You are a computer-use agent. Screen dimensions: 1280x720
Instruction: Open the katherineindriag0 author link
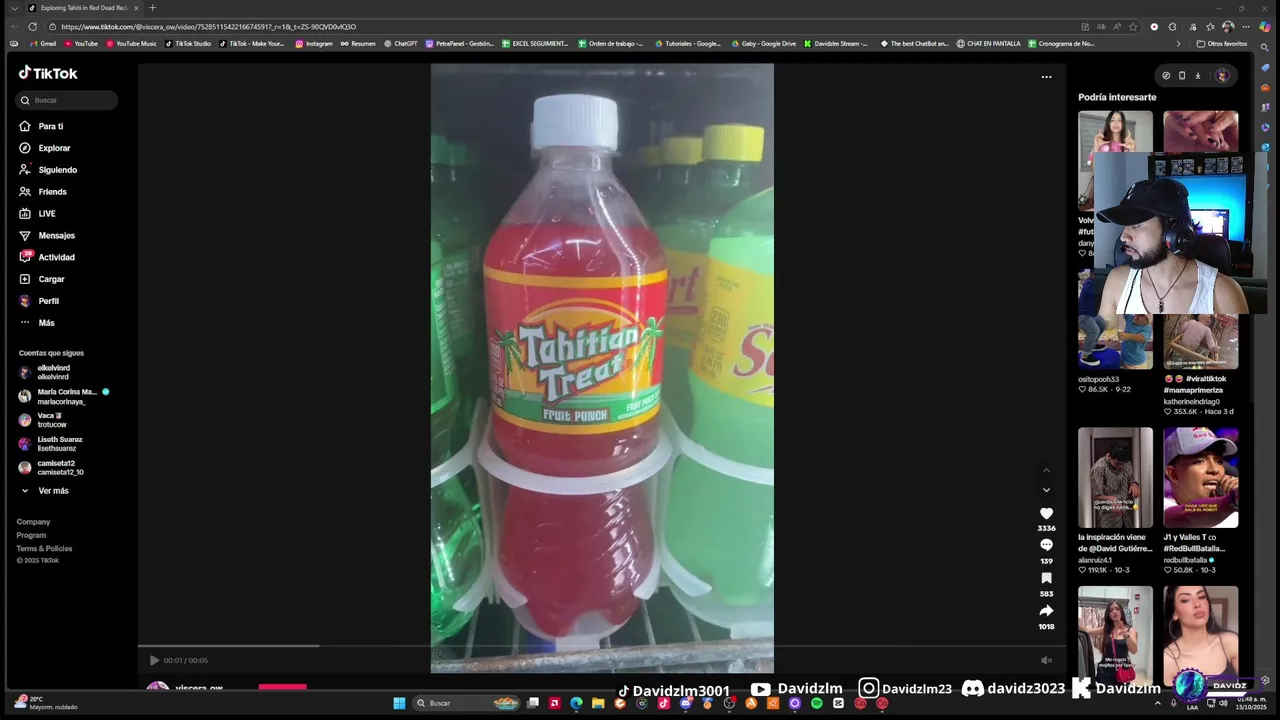[1191, 401]
